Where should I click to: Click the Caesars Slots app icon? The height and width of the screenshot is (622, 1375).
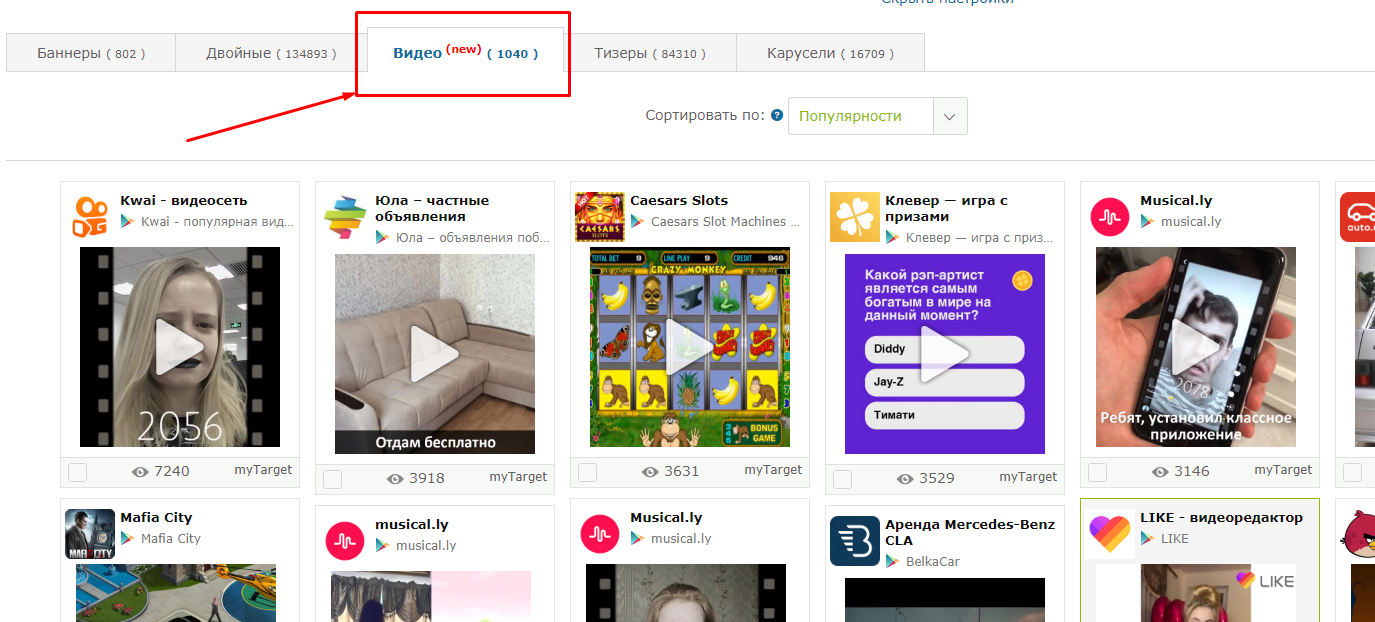[600, 217]
